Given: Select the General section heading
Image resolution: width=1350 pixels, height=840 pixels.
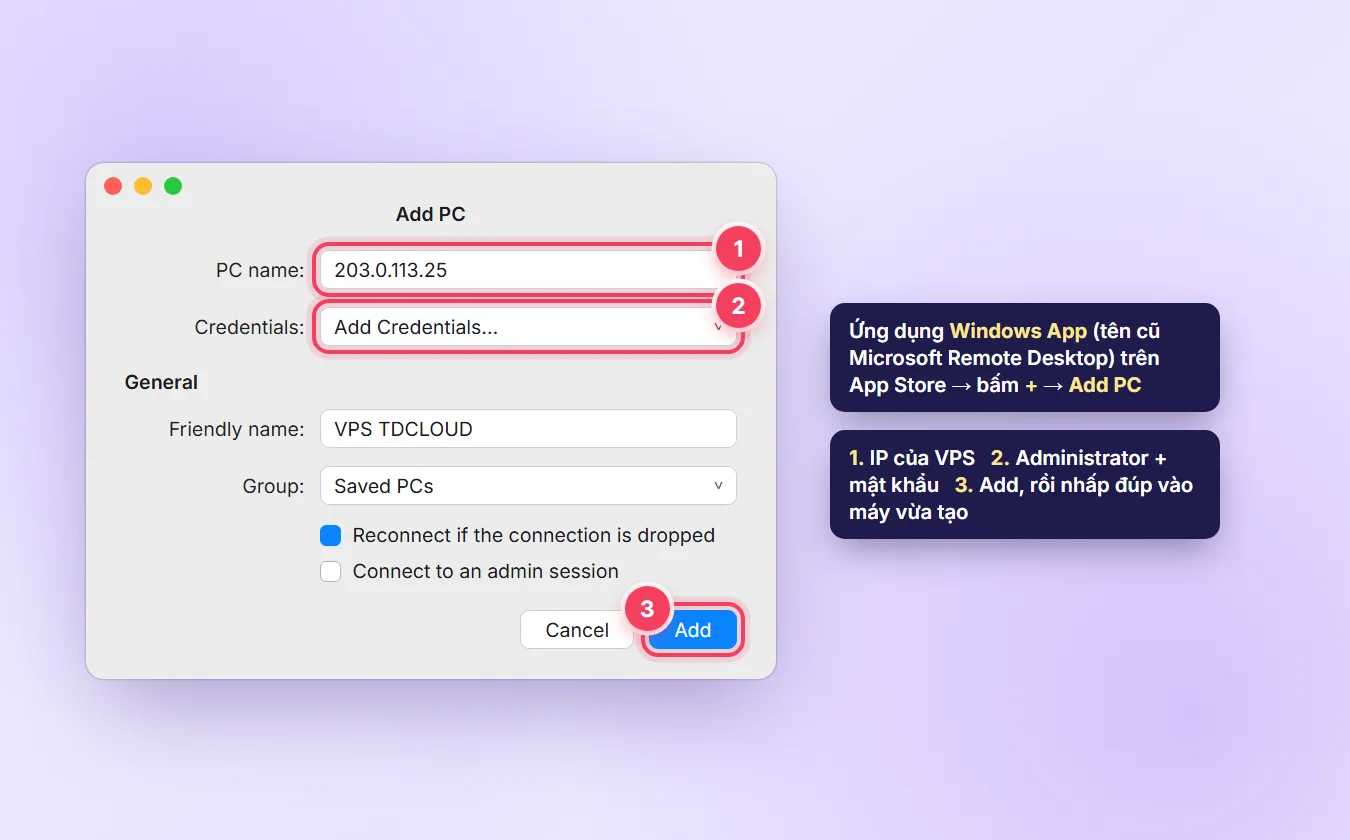Looking at the screenshot, I should click(161, 382).
